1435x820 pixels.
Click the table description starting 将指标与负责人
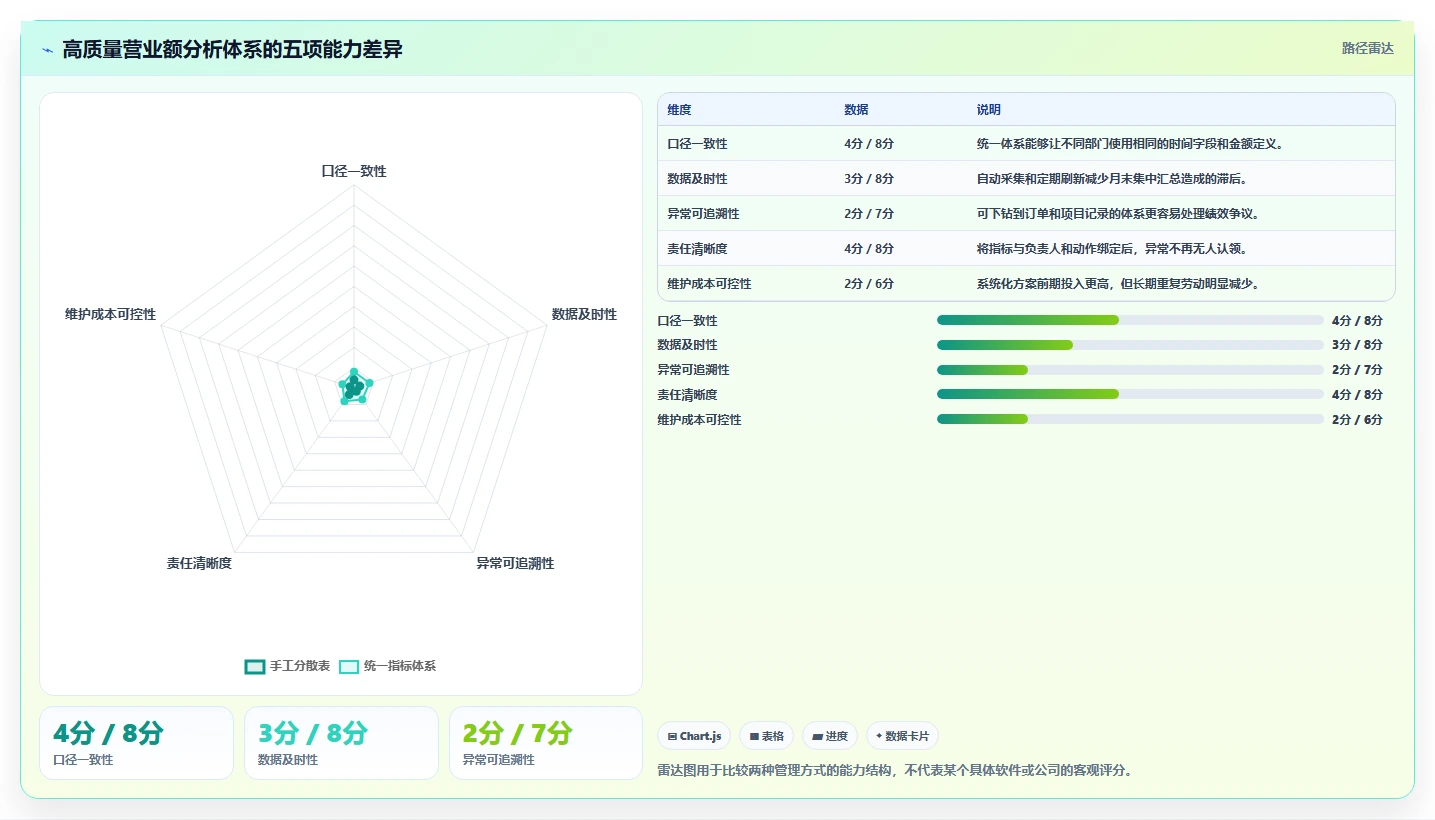pyautogui.click(x=1112, y=249)
